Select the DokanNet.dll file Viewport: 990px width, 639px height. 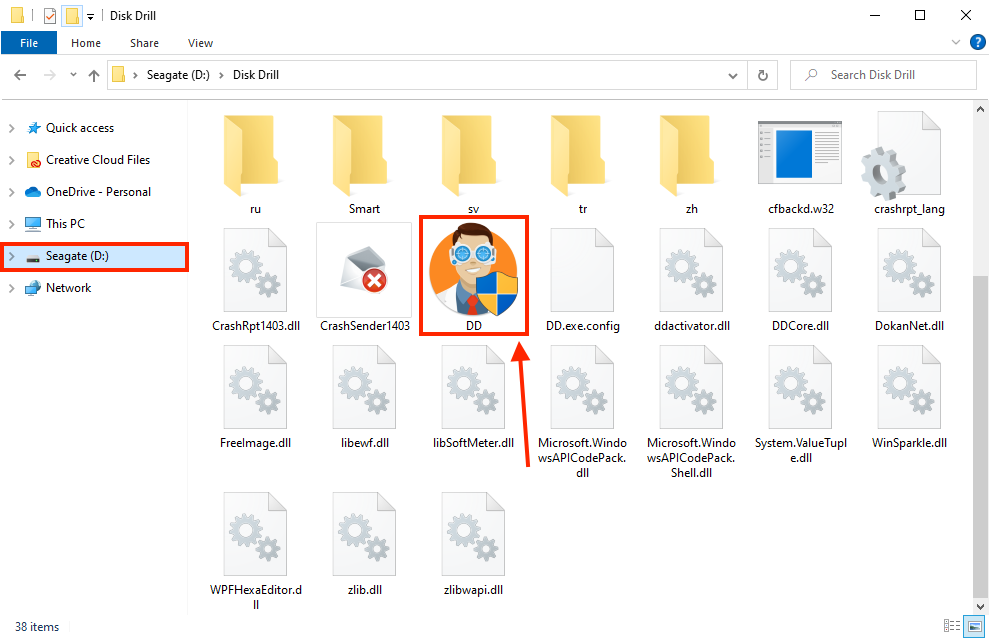tap(909, 280)
